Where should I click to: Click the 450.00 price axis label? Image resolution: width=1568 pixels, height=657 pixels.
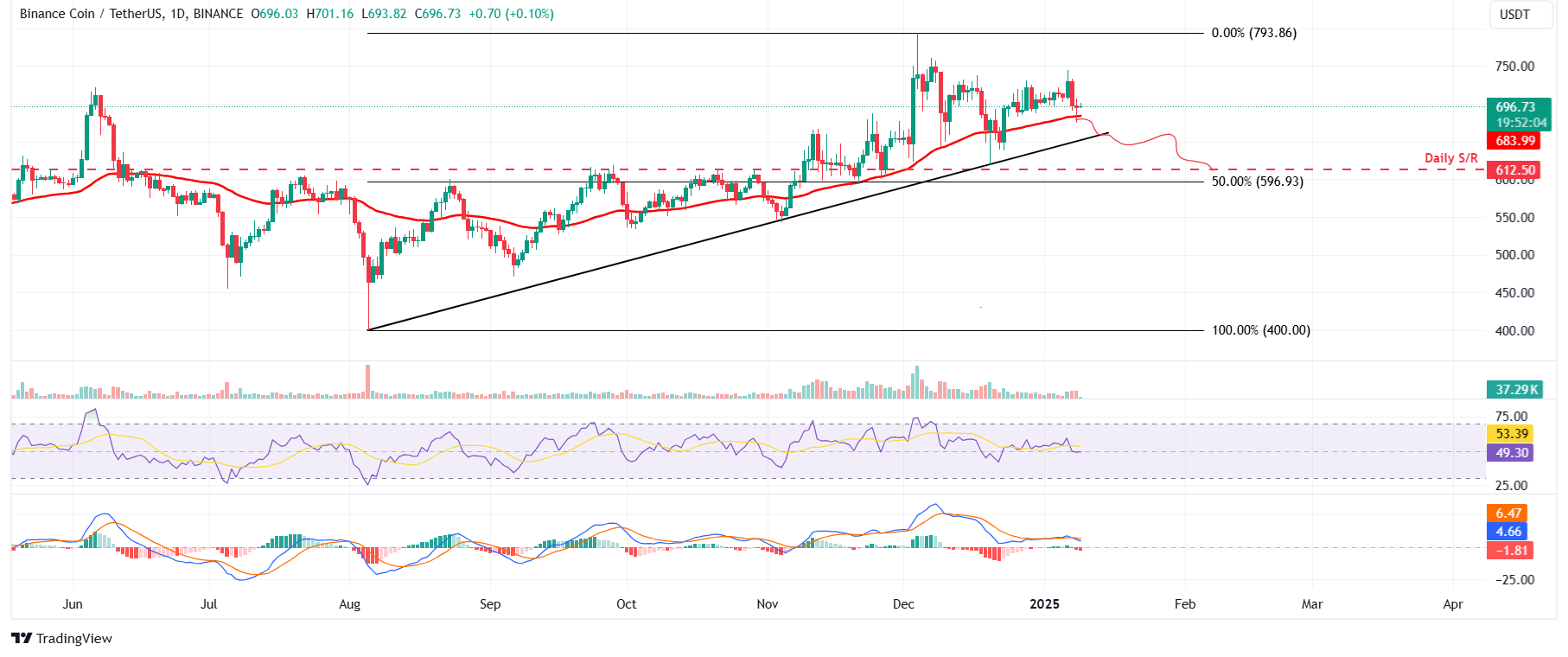[1514, 293]
